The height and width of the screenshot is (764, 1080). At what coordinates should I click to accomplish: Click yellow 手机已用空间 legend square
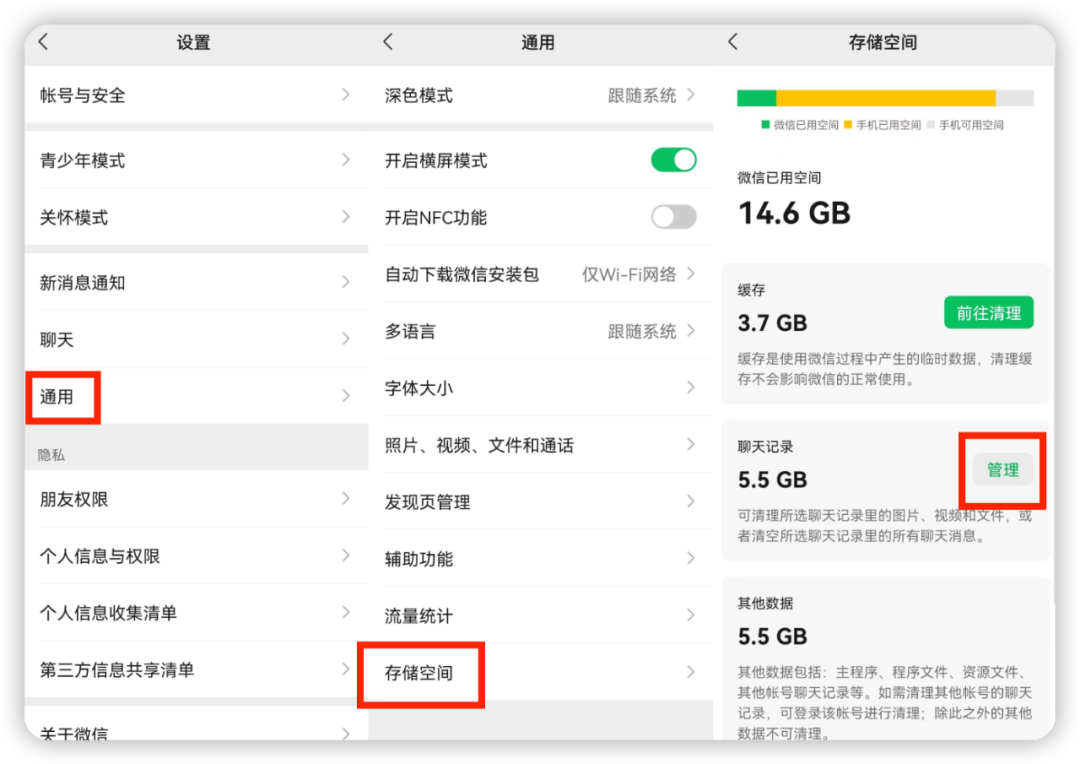tap(848, 125)
